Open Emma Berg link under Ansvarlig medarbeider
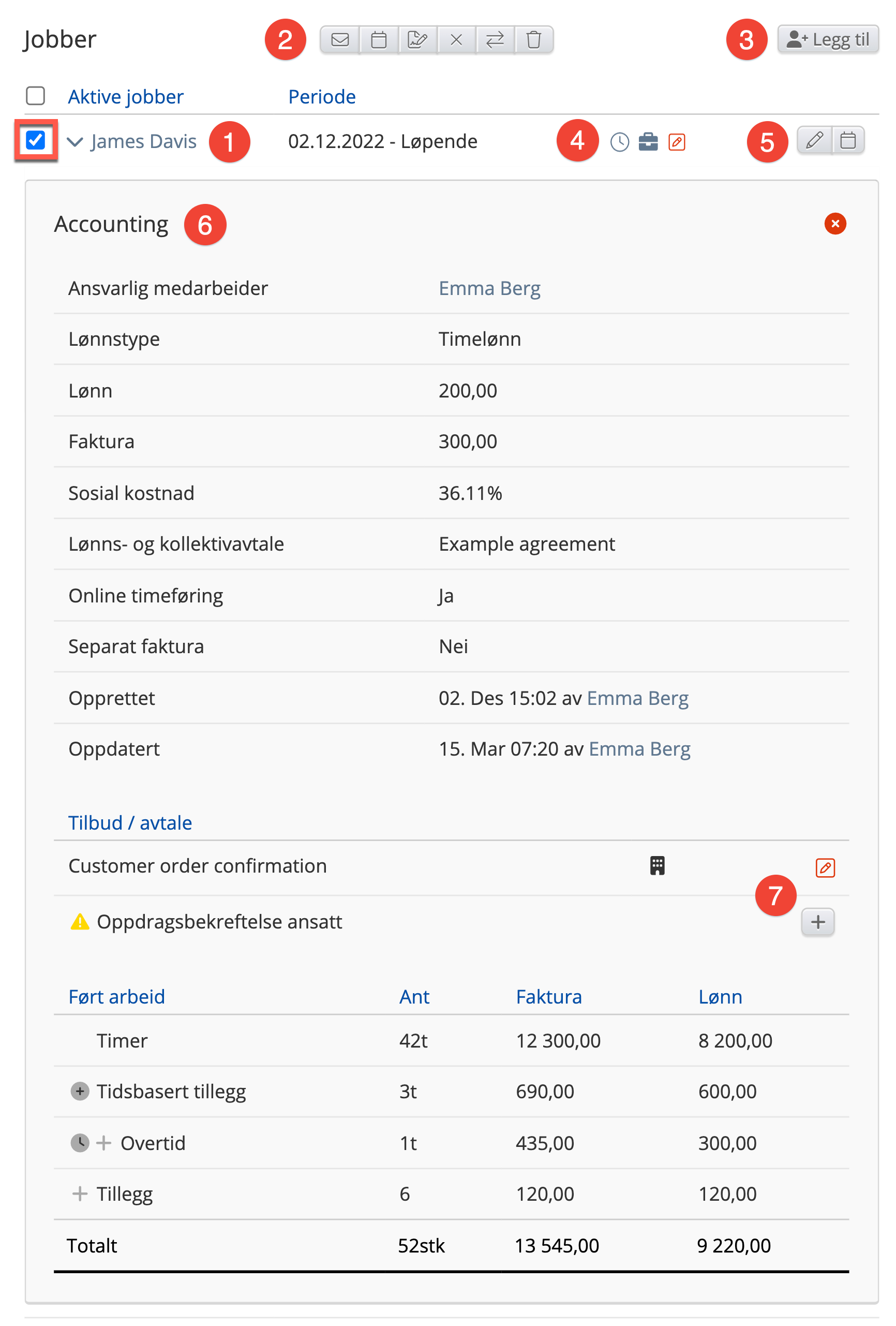 [489, 288]
